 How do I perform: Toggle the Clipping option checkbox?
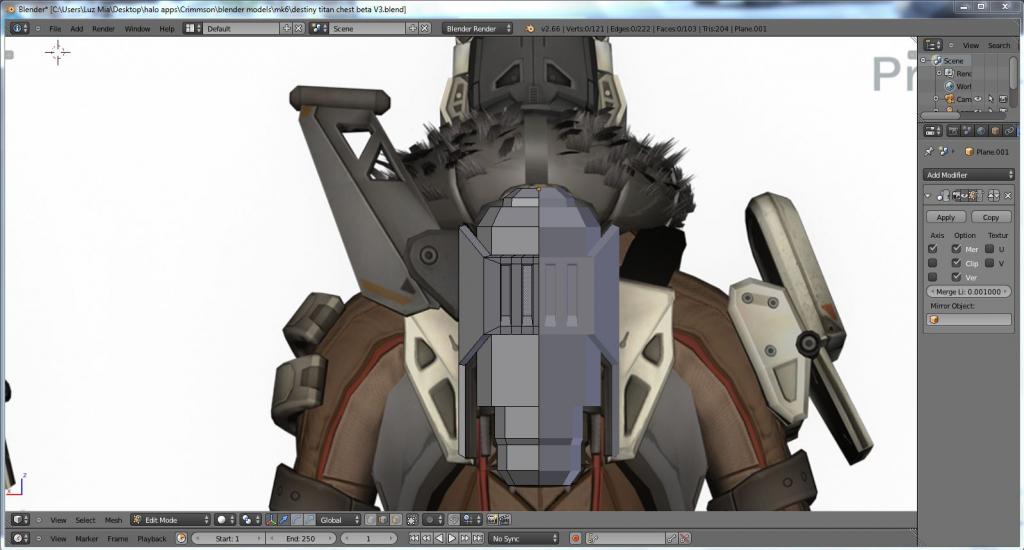956,263
